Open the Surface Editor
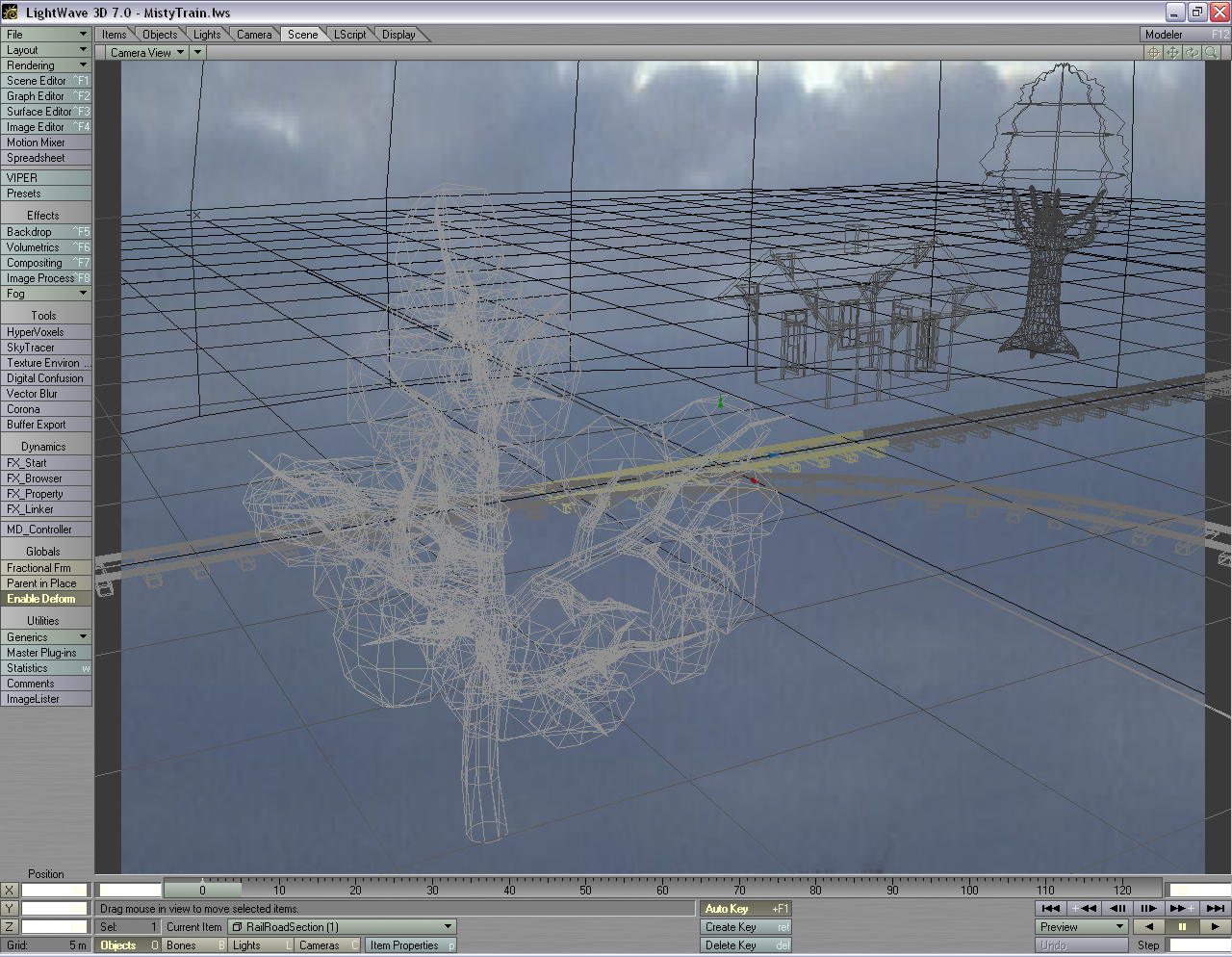 pos(45,112)
